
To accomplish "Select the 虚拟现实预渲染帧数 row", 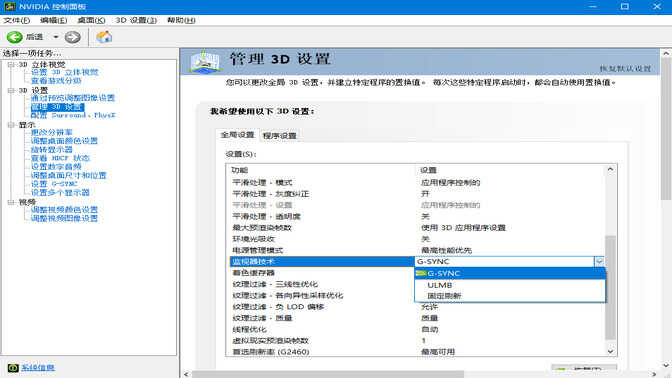I will pos(417,341).
